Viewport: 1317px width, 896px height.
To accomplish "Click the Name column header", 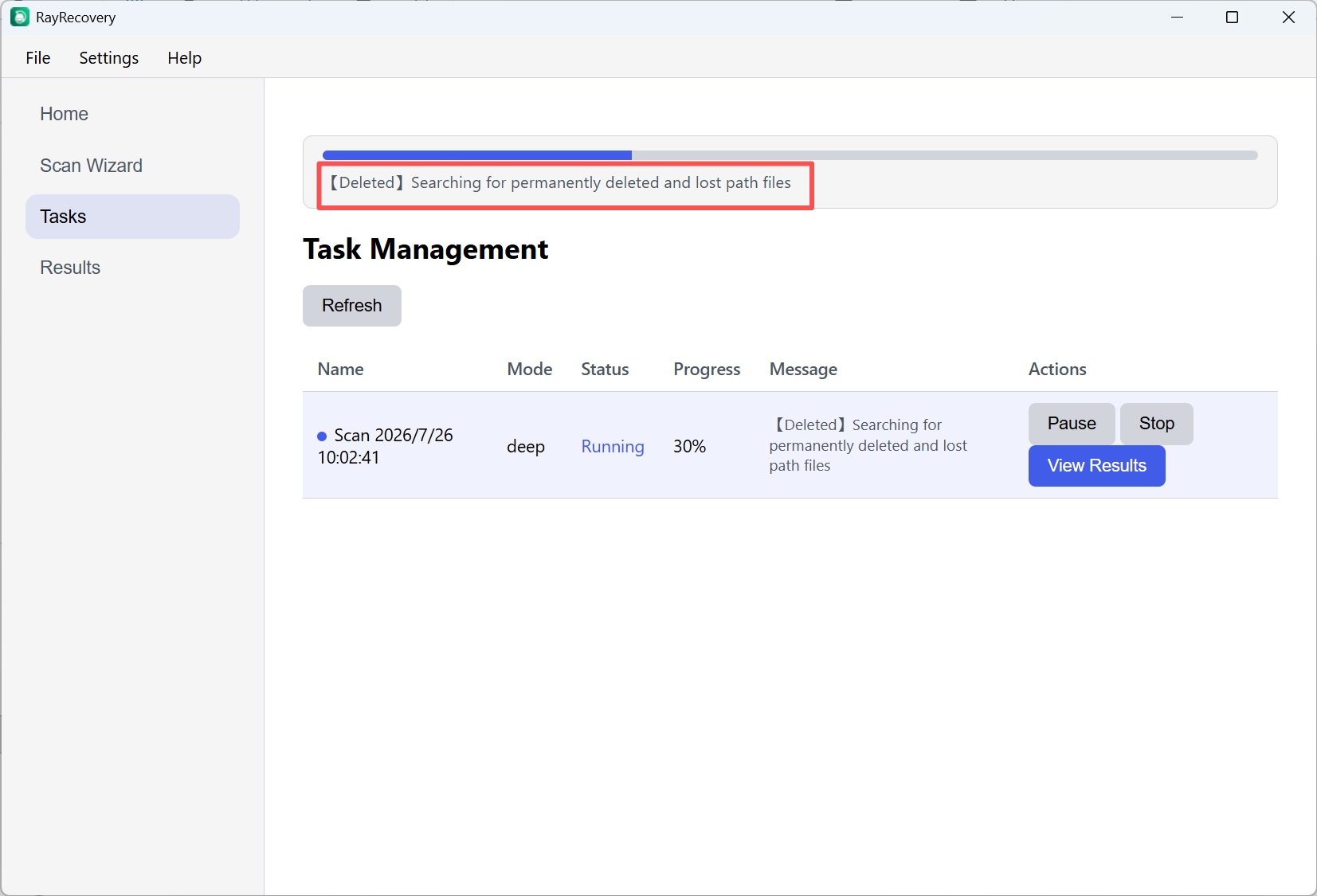I will (x=341, y=370).
